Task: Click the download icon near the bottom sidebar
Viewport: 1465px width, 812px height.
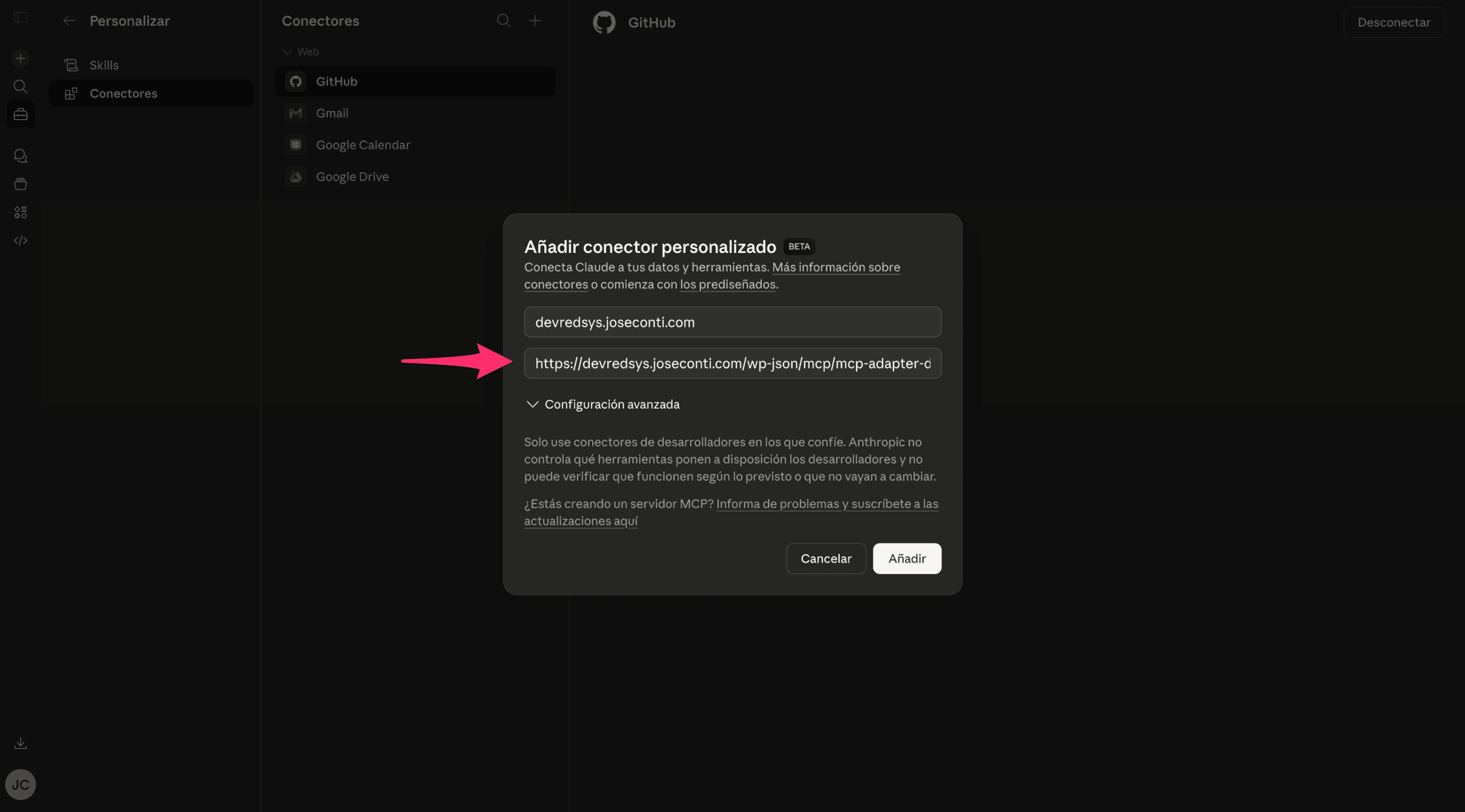Action: pos(21,742)
